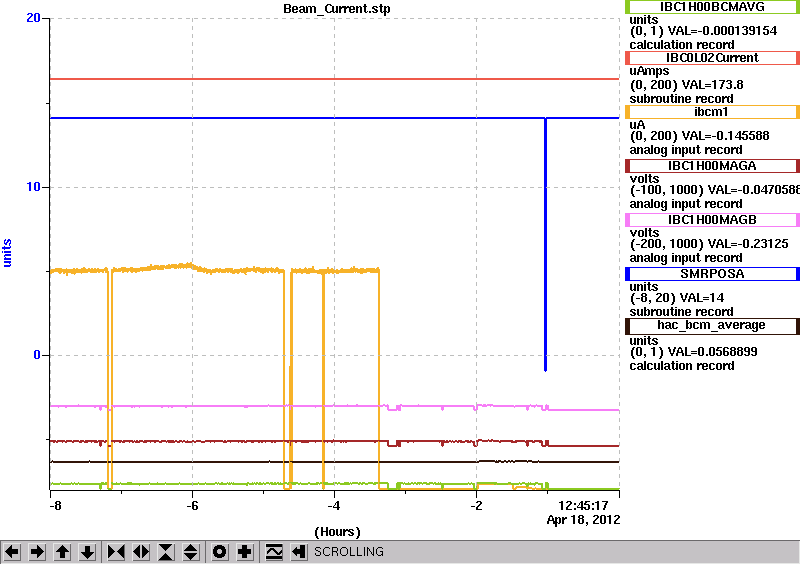
Task: Click 'subroutine record' under IBC0L02Current
Action: point(682,99)
